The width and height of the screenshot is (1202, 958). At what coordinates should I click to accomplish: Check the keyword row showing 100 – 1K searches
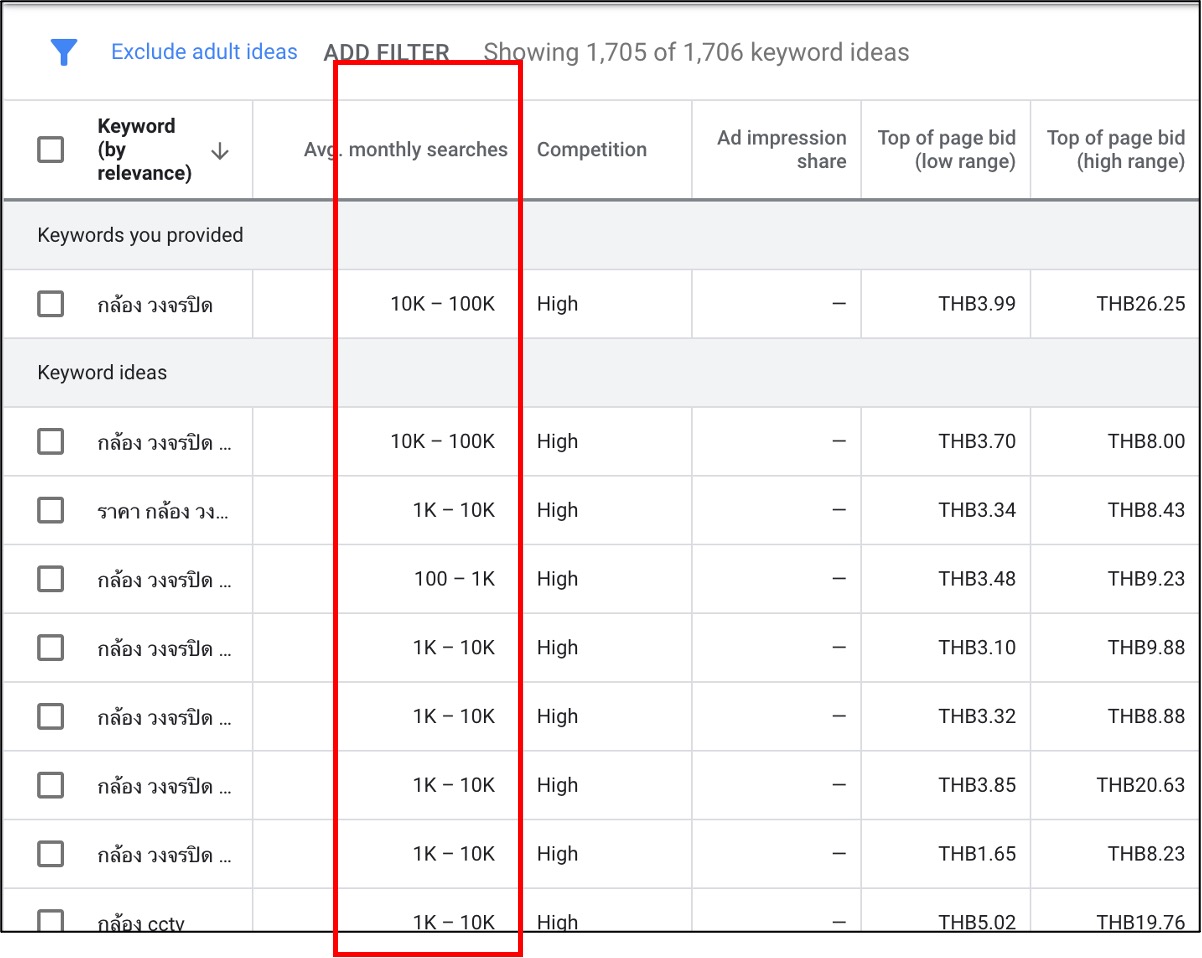(50, 579)
